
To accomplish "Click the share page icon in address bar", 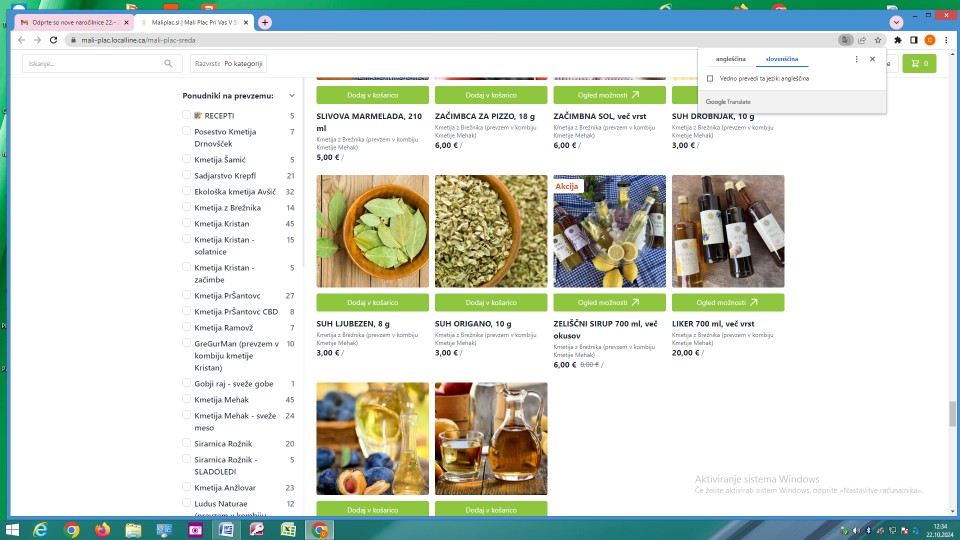I will click(862, 40).
